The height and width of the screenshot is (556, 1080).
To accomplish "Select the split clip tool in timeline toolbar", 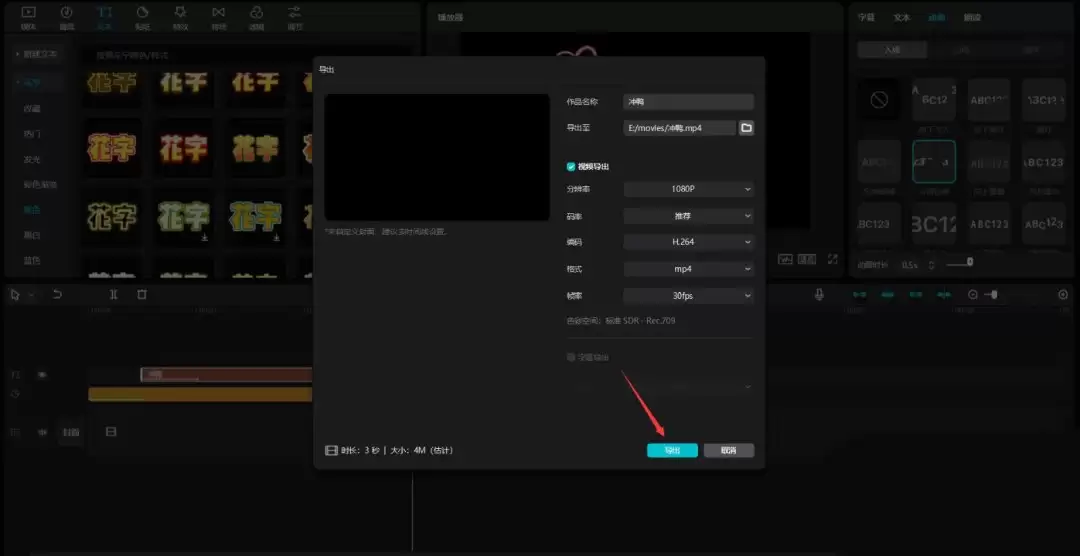I will (x=114, y=294).
